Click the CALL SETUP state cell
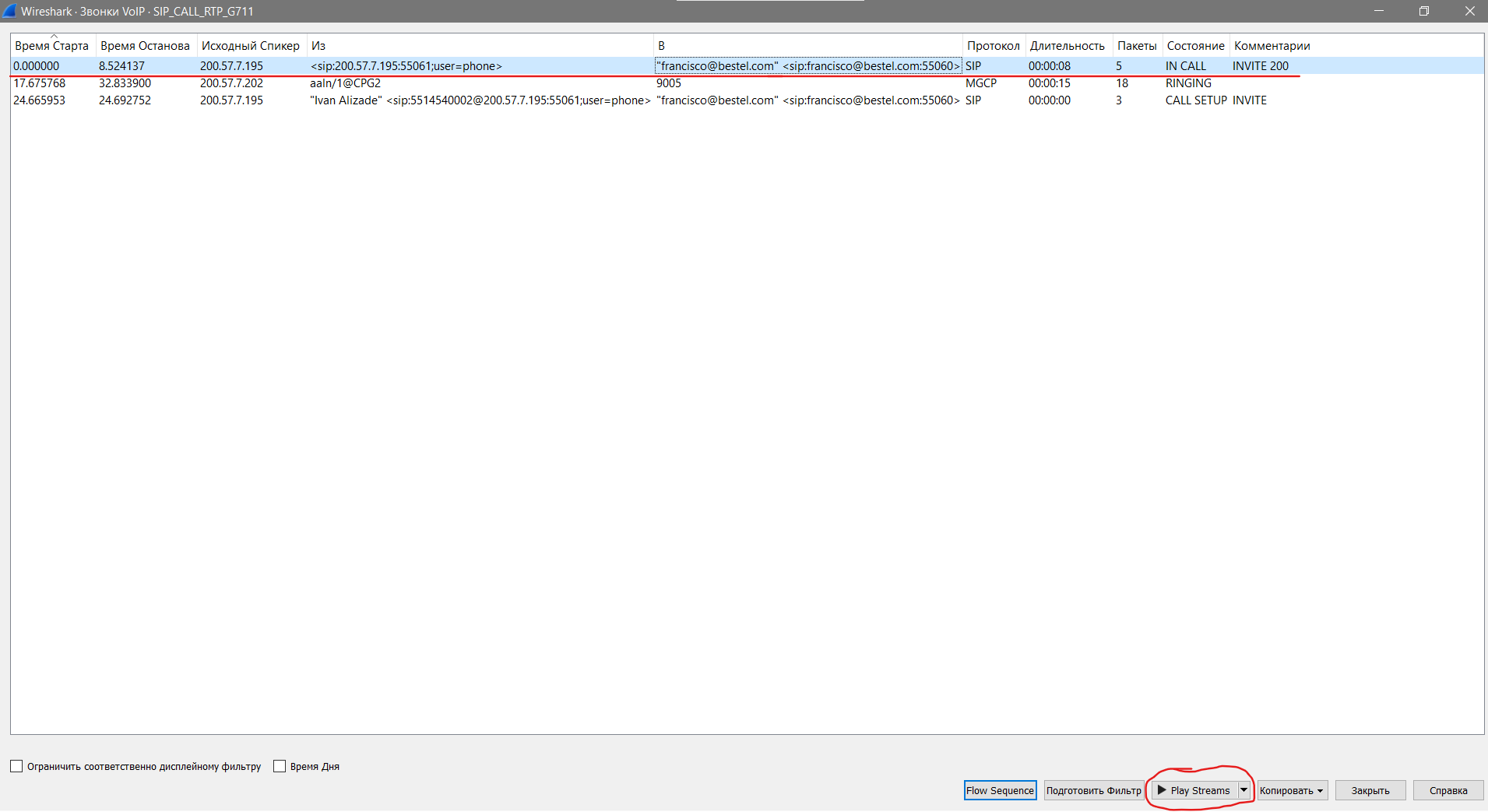 1196,100
